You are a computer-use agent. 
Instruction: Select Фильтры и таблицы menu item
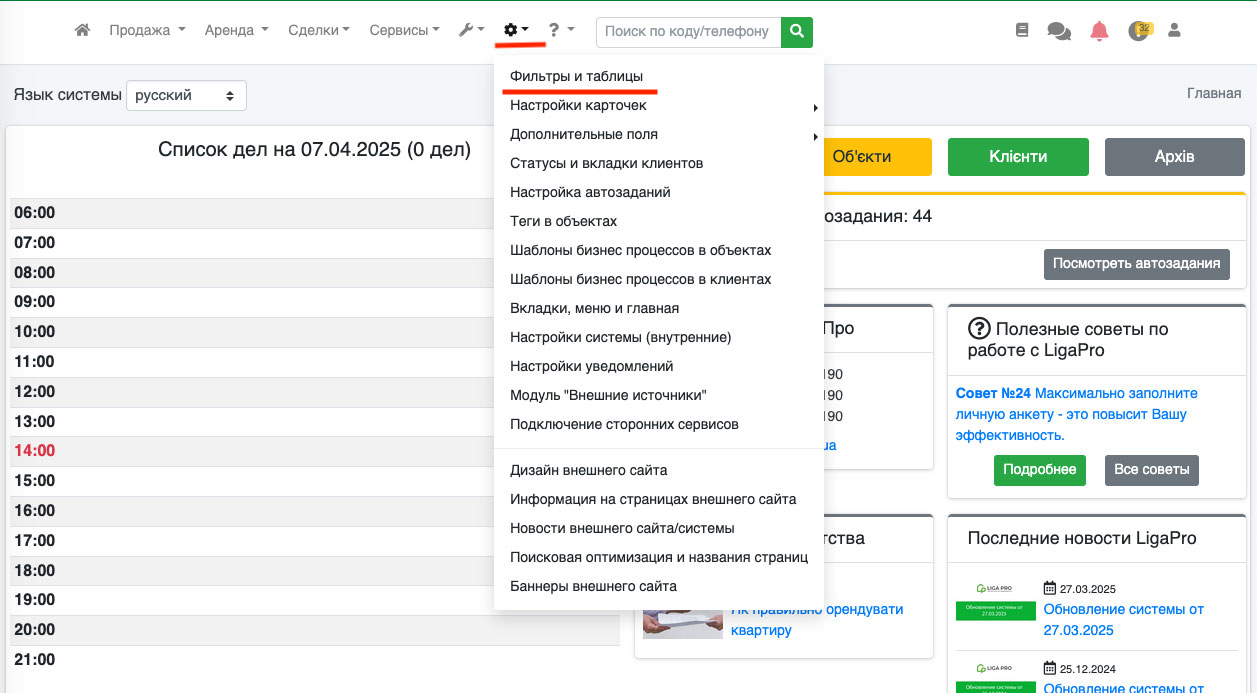(x=576, y=76)
